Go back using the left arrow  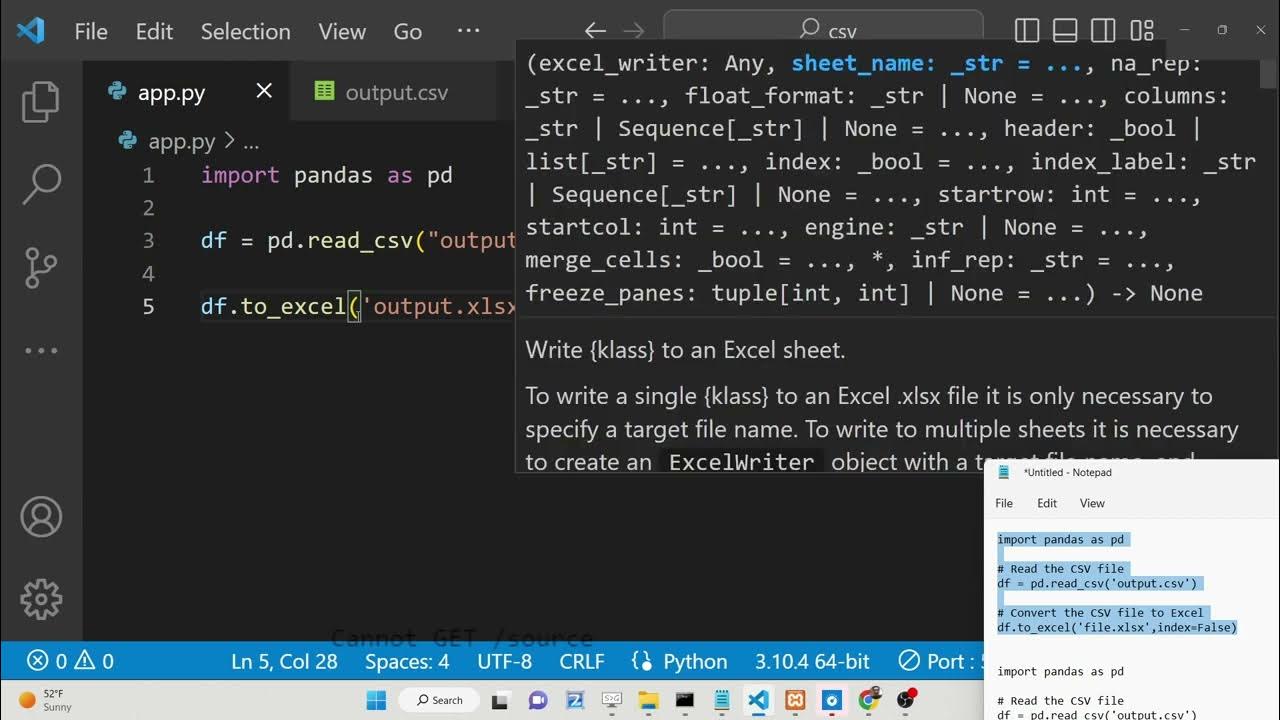pos(595,31)
